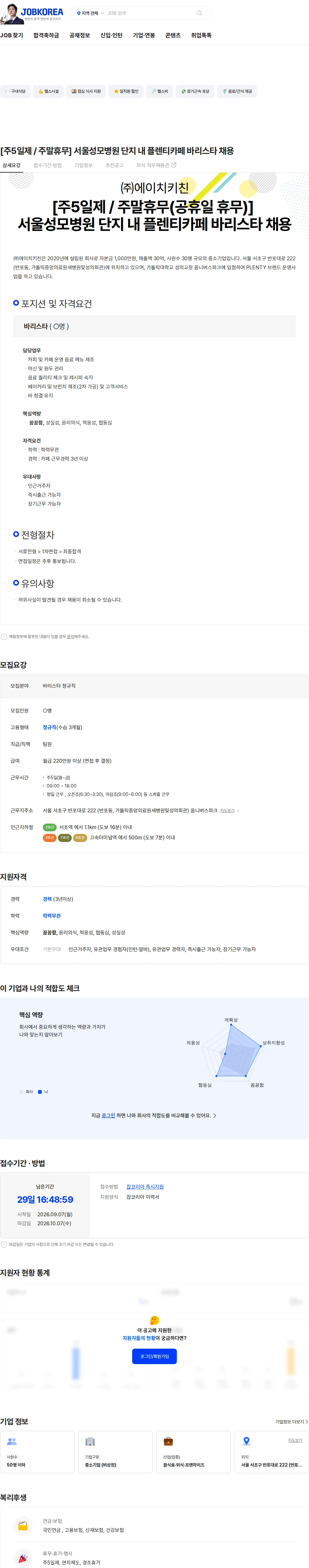This screenshot has height=1568, width=309.
Task: Click the arrow after 비교해볼 수 있어요
Action: [214, 1116]
